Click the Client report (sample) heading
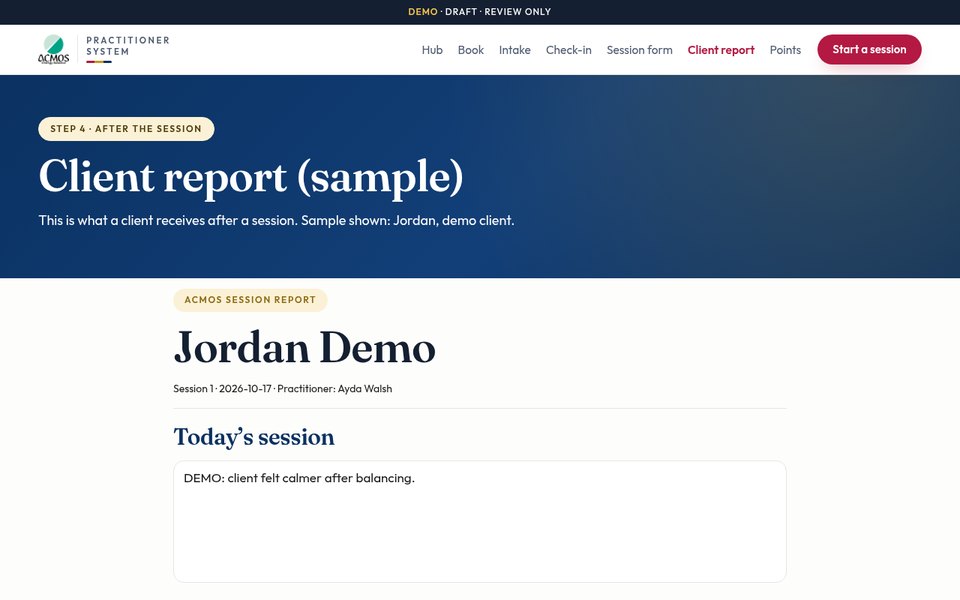Viewport: 960px width, 600px height. tap(251, 177)
